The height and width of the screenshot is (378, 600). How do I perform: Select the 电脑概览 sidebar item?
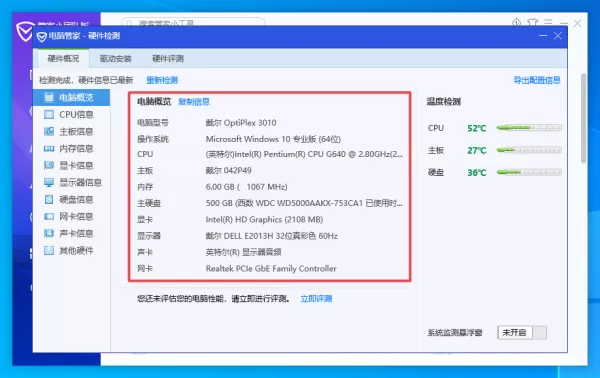[72, 98]
